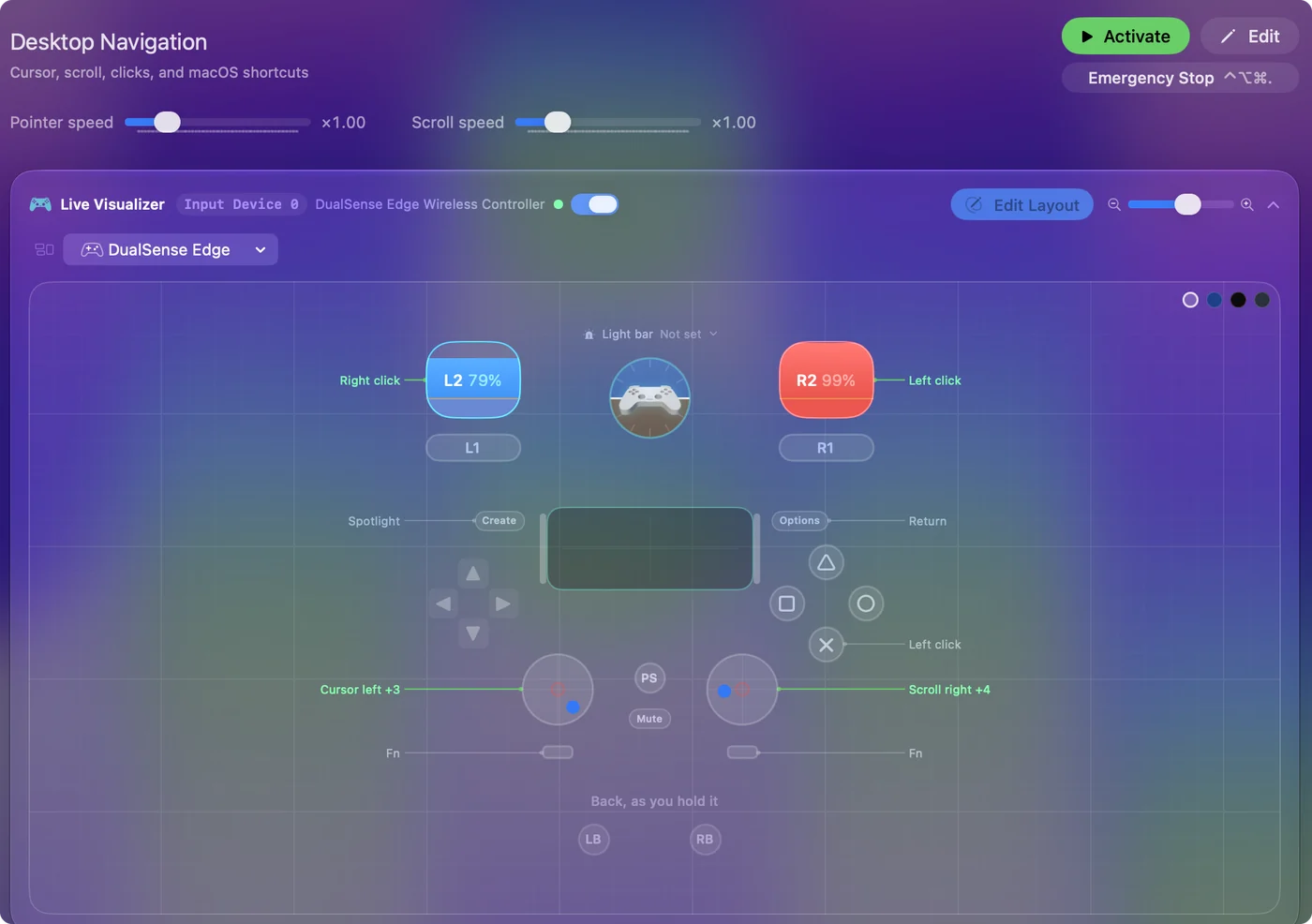Click the Live Visualizer gamepad icon
The image size is (1312, 924).
coord(40,204)
